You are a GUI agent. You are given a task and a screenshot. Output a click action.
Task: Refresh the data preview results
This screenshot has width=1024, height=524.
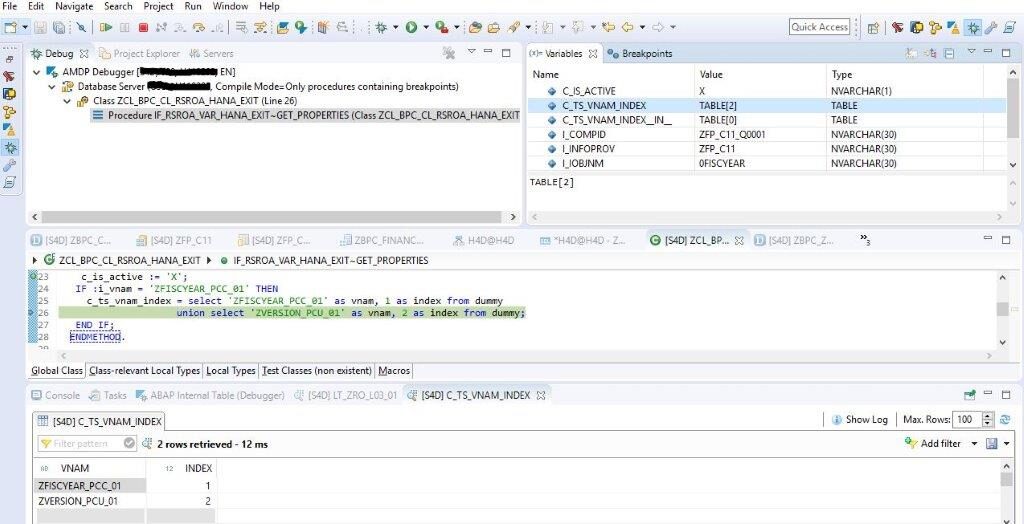coord(1005,420)
